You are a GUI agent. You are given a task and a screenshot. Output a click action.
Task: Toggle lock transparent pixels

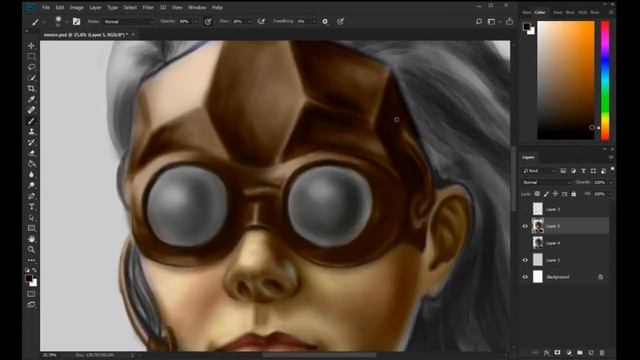[537, 194]
